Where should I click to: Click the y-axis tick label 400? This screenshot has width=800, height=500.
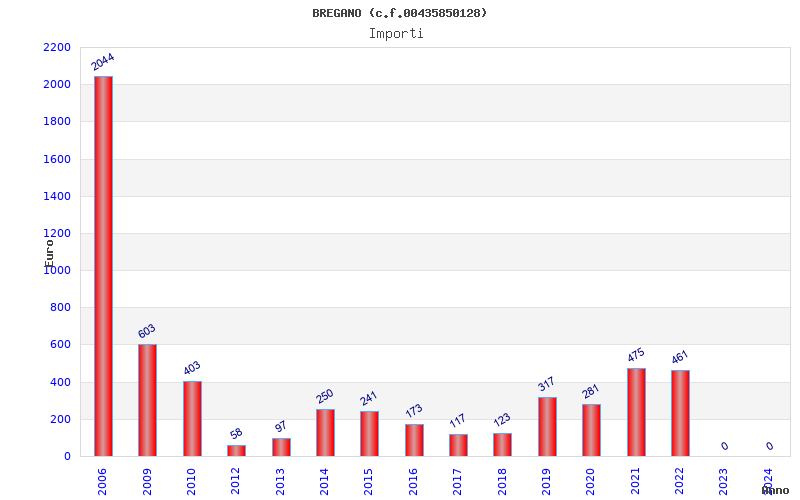click(x=60, y=382)
